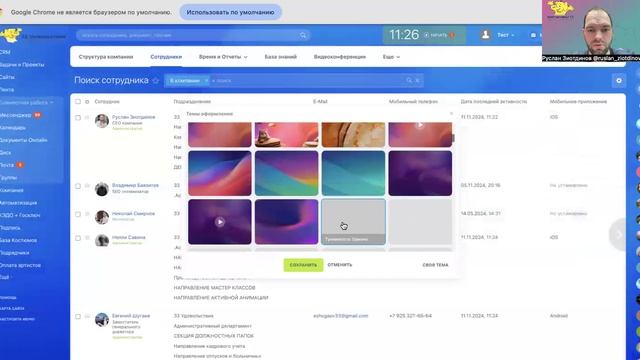Click the portal logo in the top-left corner
Screen dimensions: 640x360
(11, 35)
